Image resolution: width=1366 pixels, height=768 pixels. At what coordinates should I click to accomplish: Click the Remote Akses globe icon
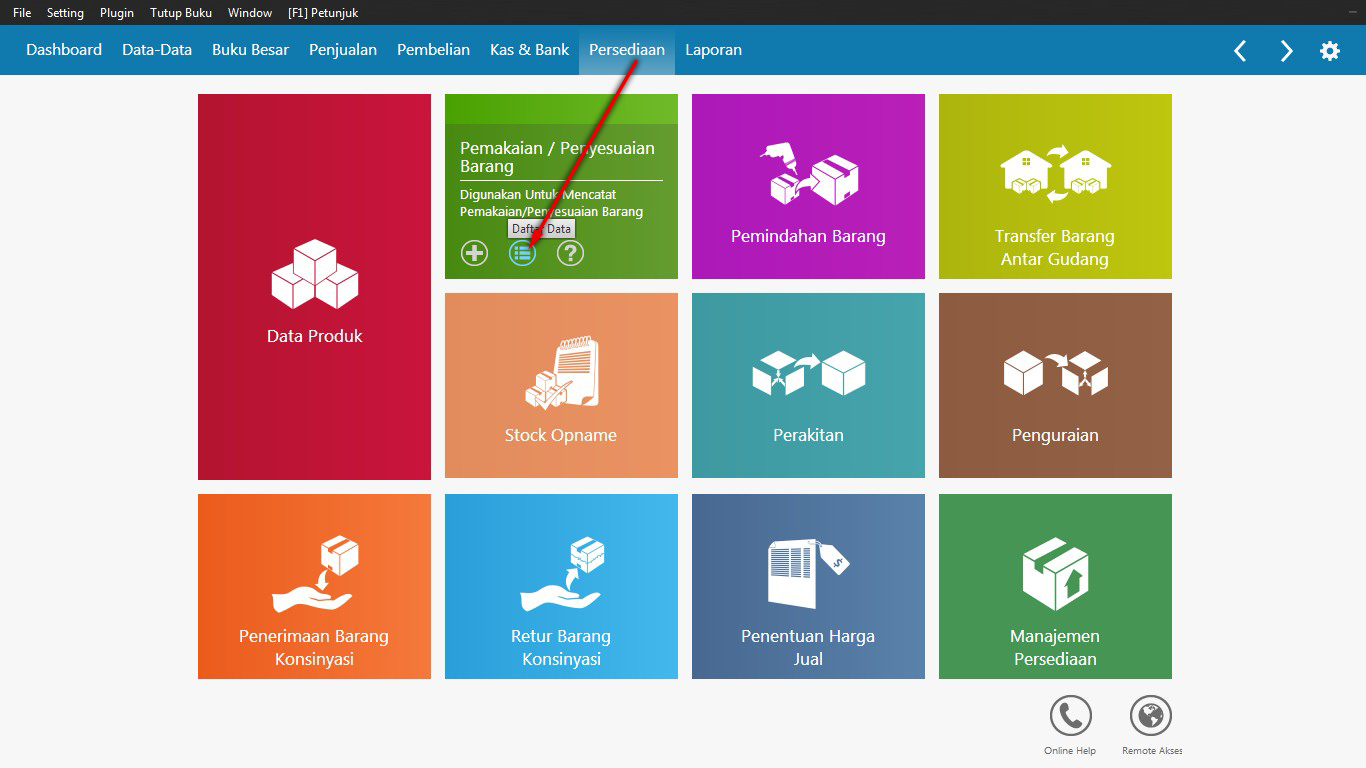click(x=1151, y=716)
